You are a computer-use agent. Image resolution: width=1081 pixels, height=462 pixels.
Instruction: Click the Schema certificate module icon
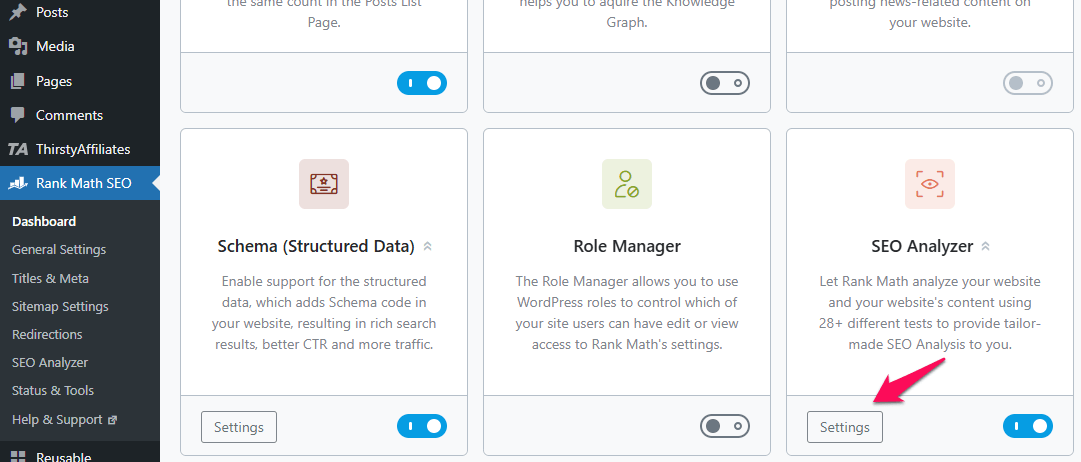tap(324, 183)
